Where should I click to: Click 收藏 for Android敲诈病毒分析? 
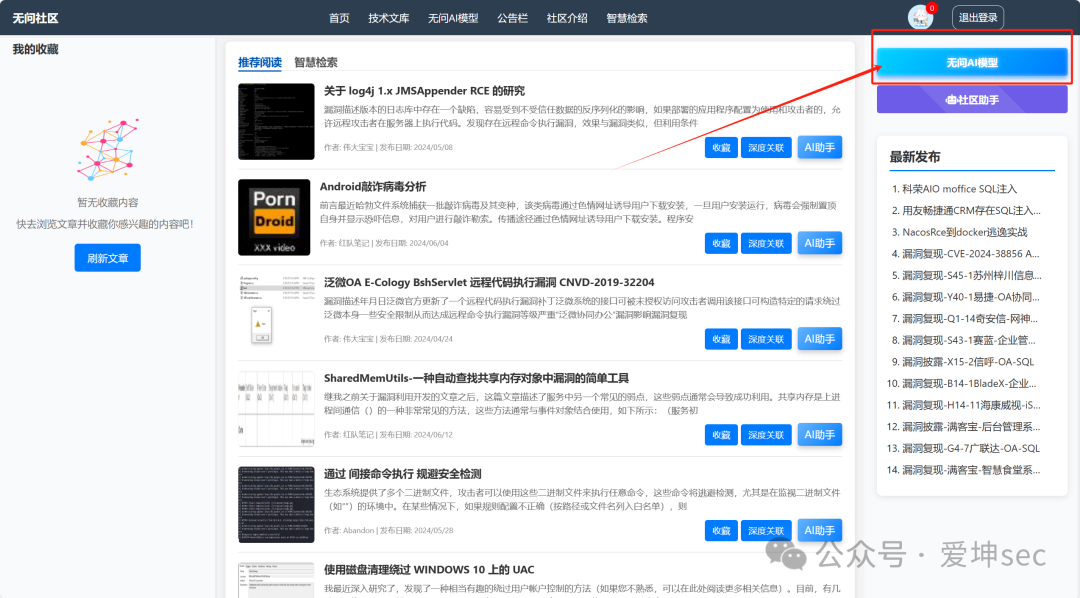point(721,243)
